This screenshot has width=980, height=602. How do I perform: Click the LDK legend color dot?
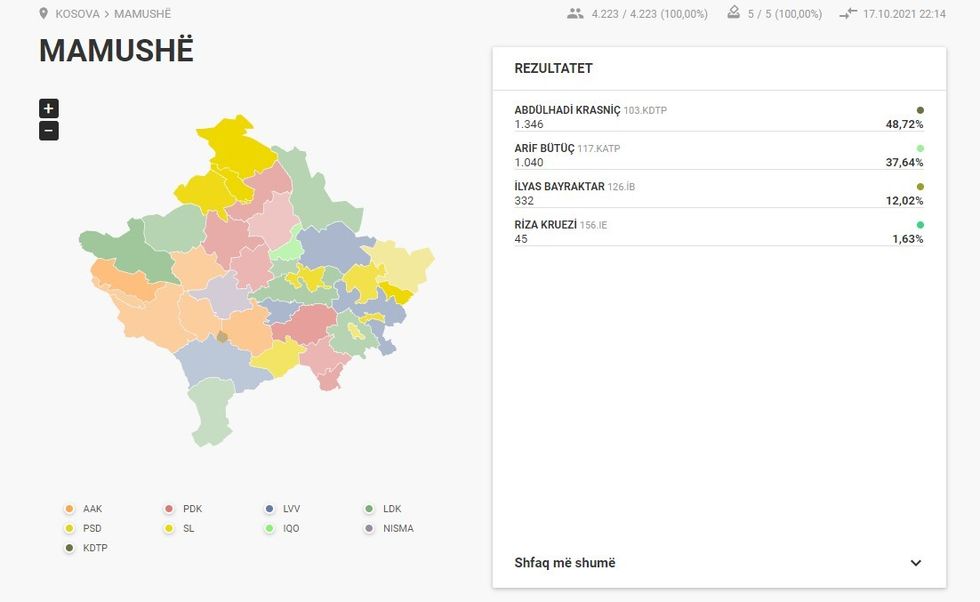[370, 509]
